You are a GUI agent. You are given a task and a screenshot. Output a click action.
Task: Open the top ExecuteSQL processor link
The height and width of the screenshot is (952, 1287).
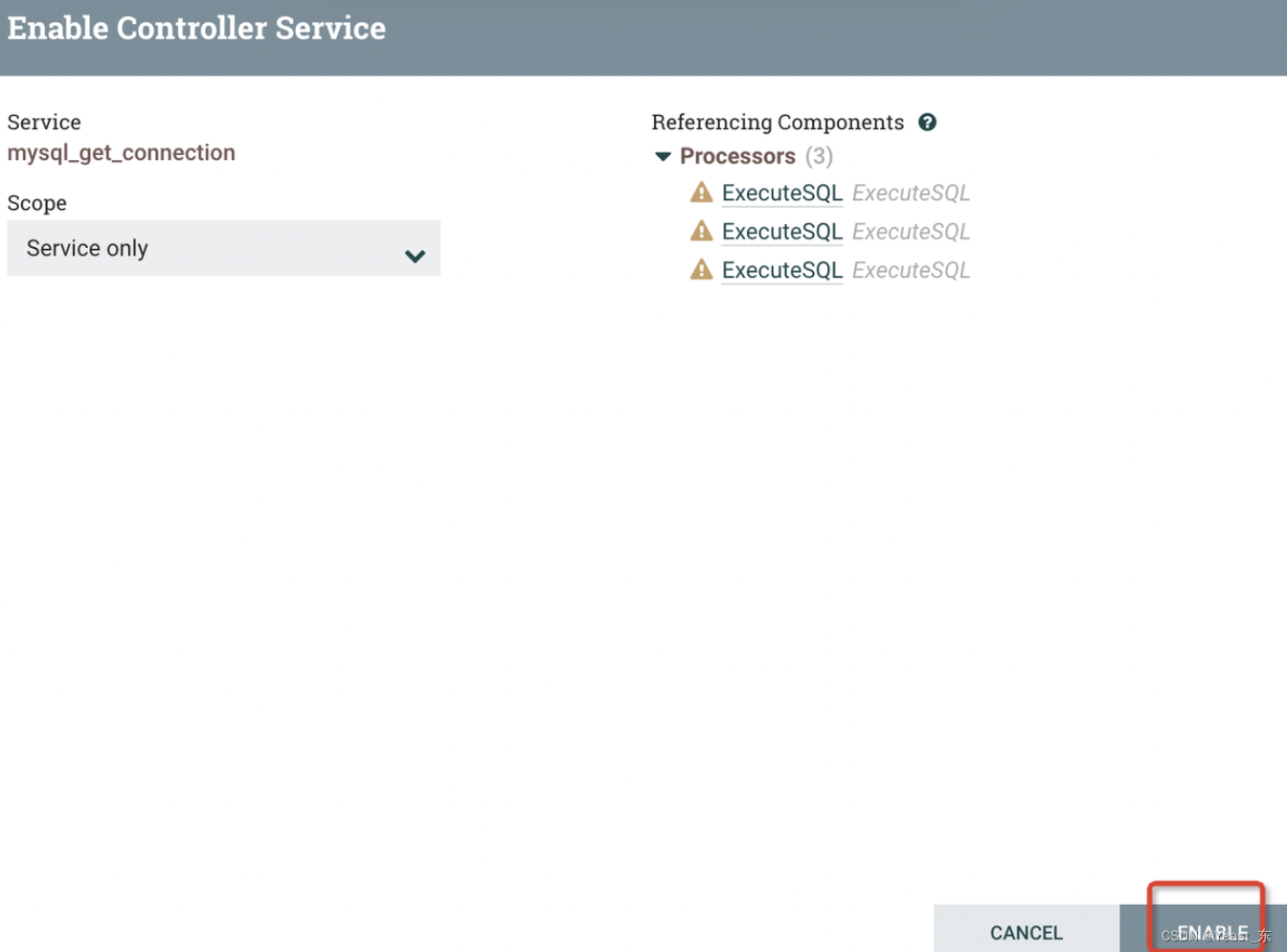point(781,193)
